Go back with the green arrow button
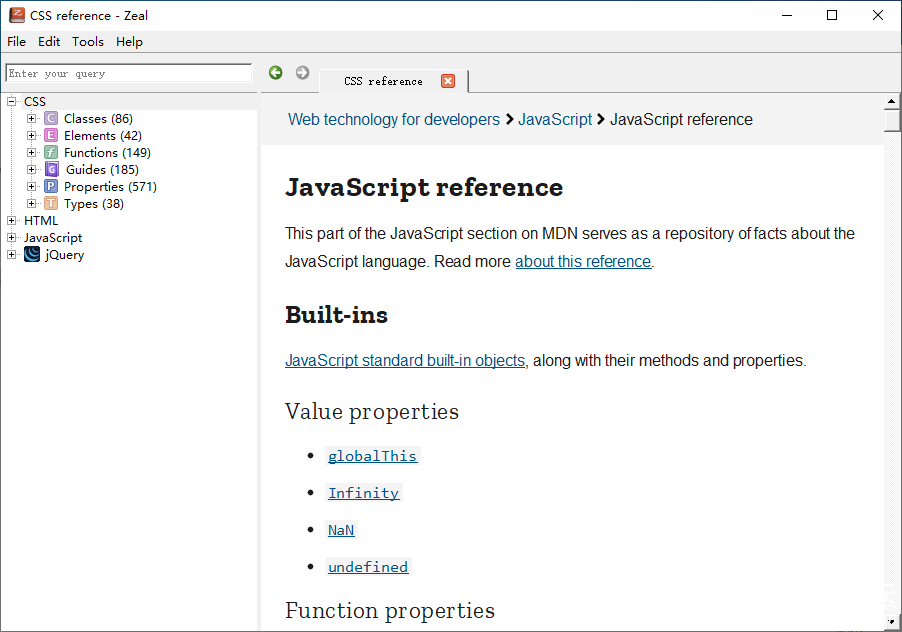The image size is (902, 632). (x=276, y=72)
